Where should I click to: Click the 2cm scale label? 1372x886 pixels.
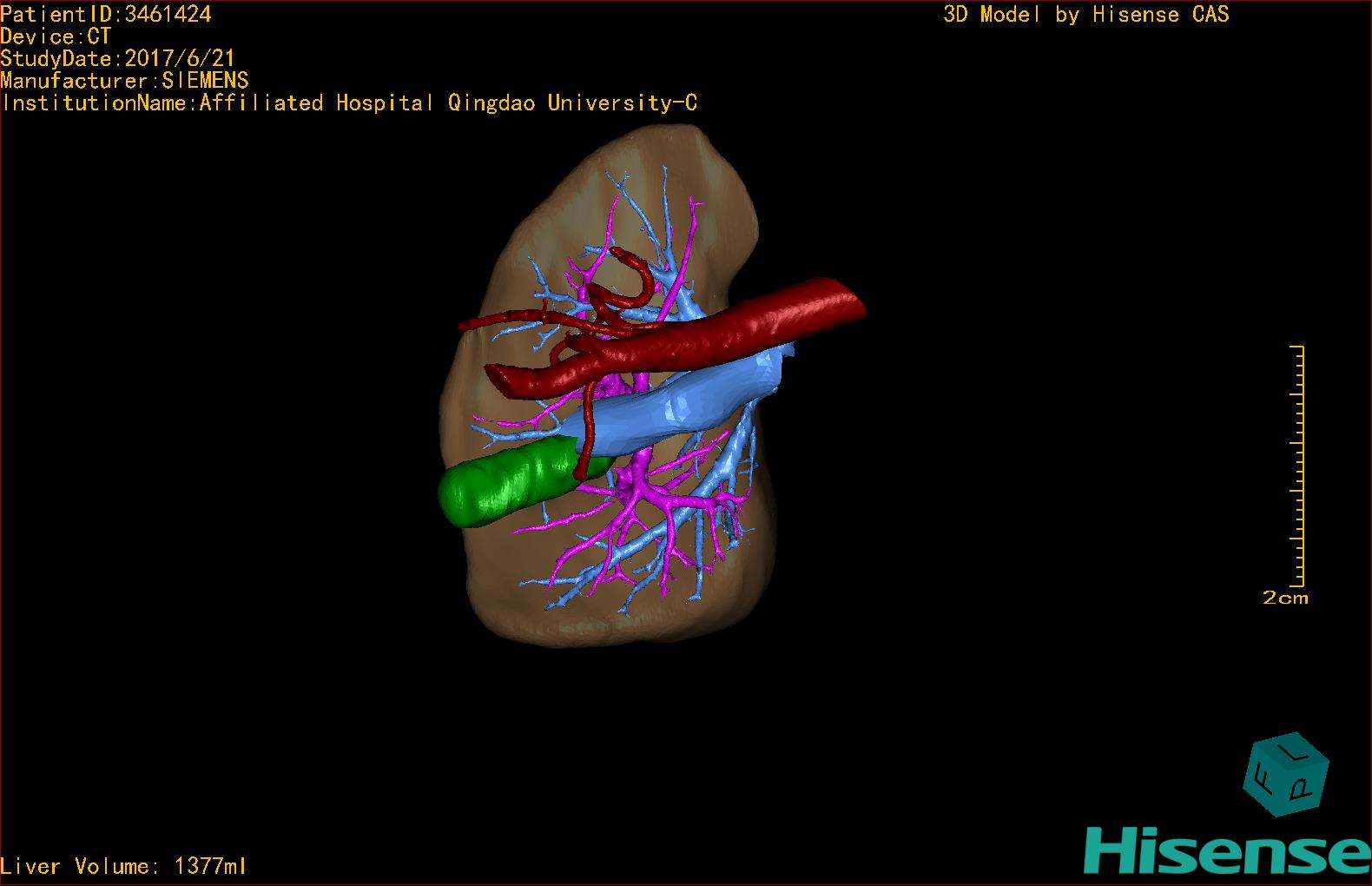[x=1285, y=598]
